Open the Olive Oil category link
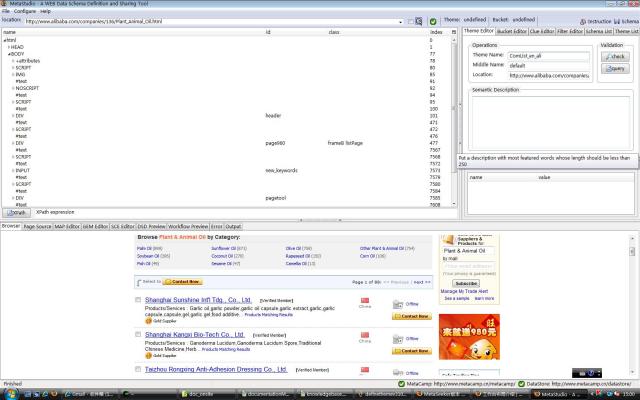Screen dimensions: 640x400 coord(294,248)
